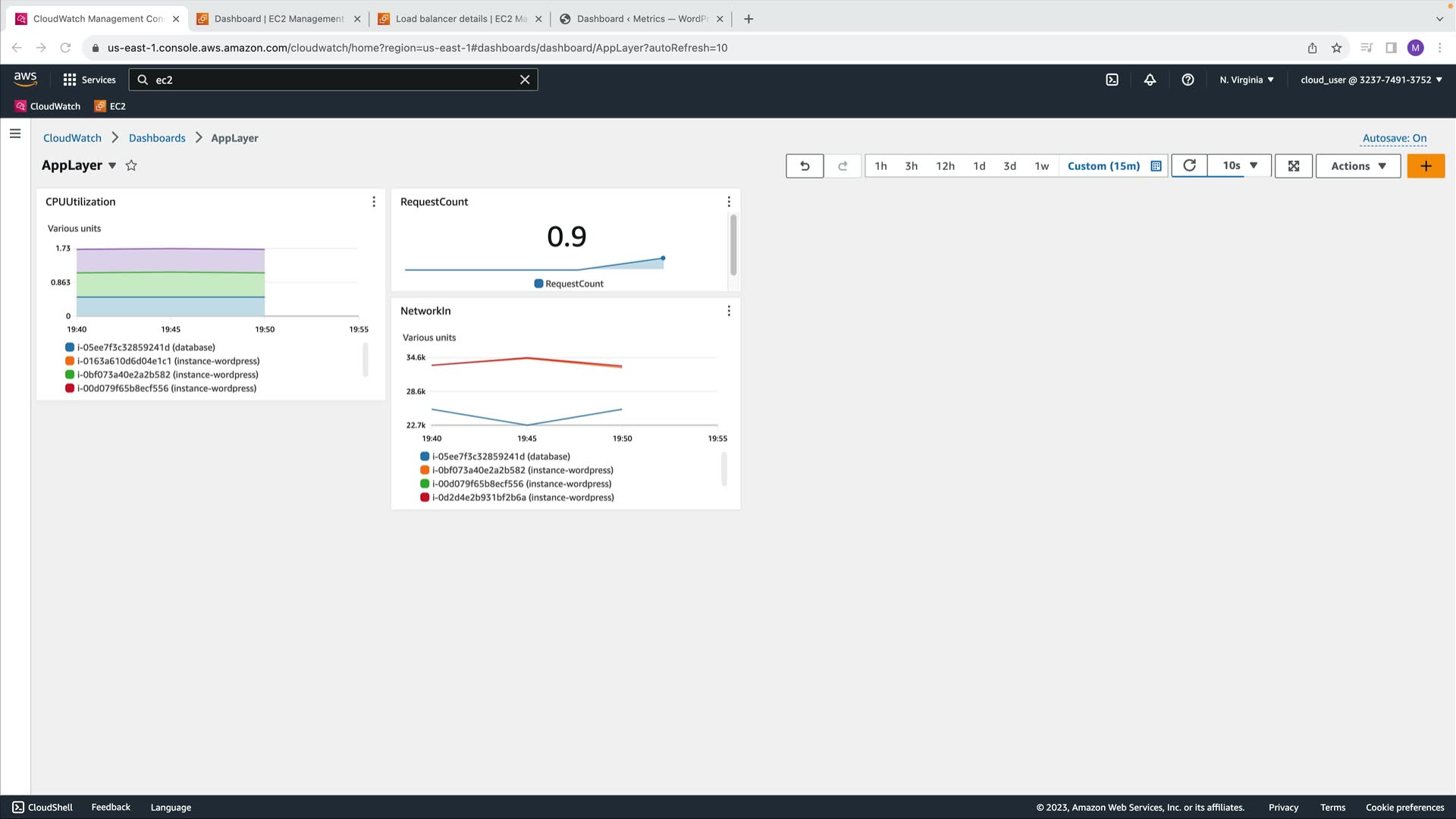1456x819 pixels.
Task: Click the red instance-wordpress swatch in the NetworkIn legend
Action: tap(425, 497)
